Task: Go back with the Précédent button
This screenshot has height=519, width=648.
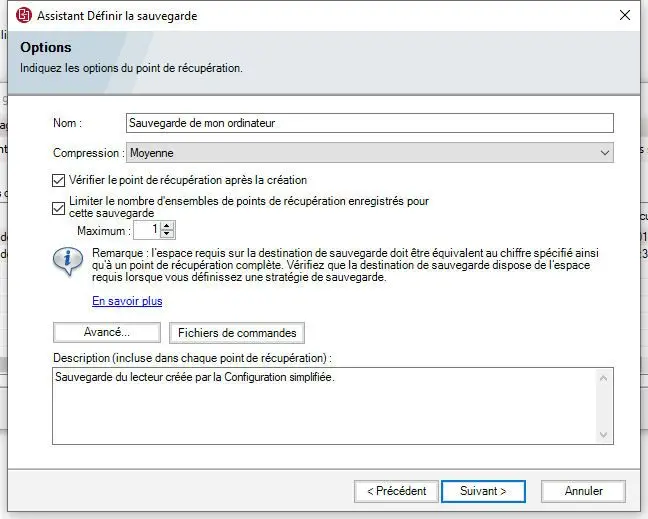Action: coord(396,491)
